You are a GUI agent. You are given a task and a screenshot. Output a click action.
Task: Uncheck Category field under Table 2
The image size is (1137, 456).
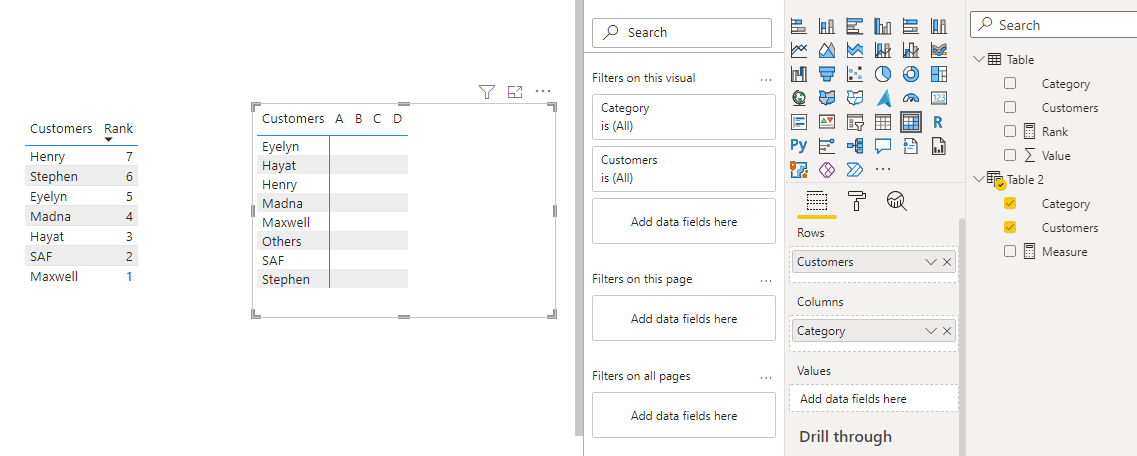pyautogui.click(x=1010, y=204)
